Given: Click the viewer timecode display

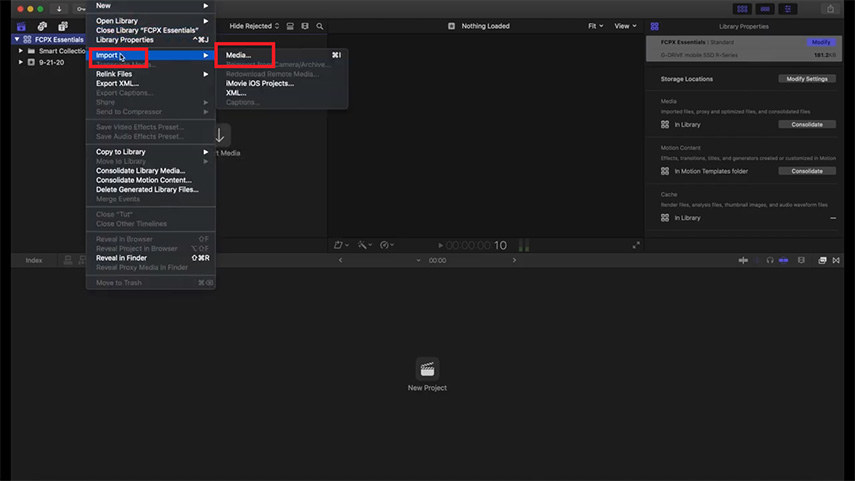Looking at the screenshot, I should point(476,245).
